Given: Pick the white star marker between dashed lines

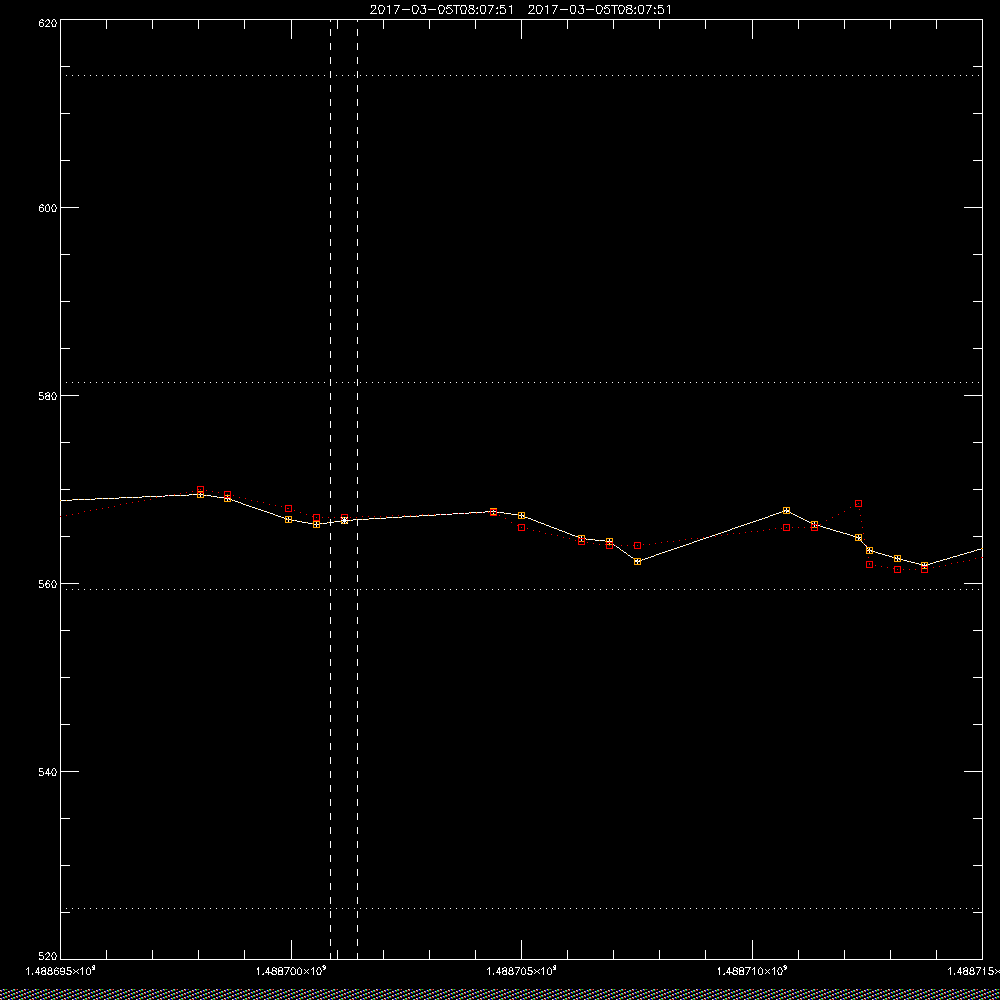Looking at the screenshot, I should tap(344, 520).
